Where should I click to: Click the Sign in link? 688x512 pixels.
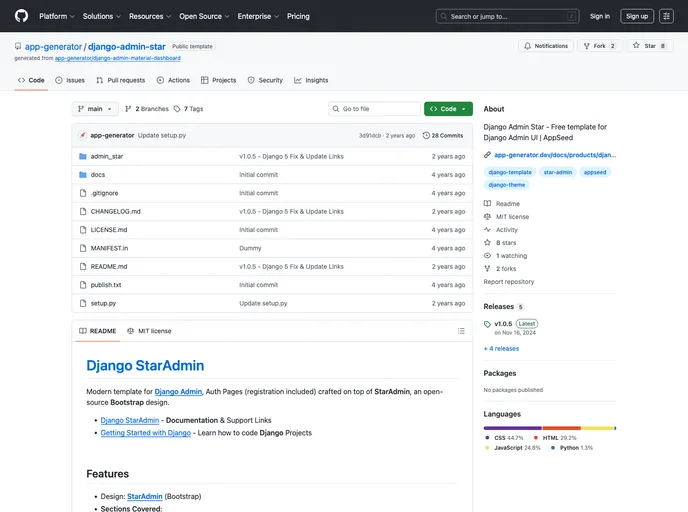599,16
